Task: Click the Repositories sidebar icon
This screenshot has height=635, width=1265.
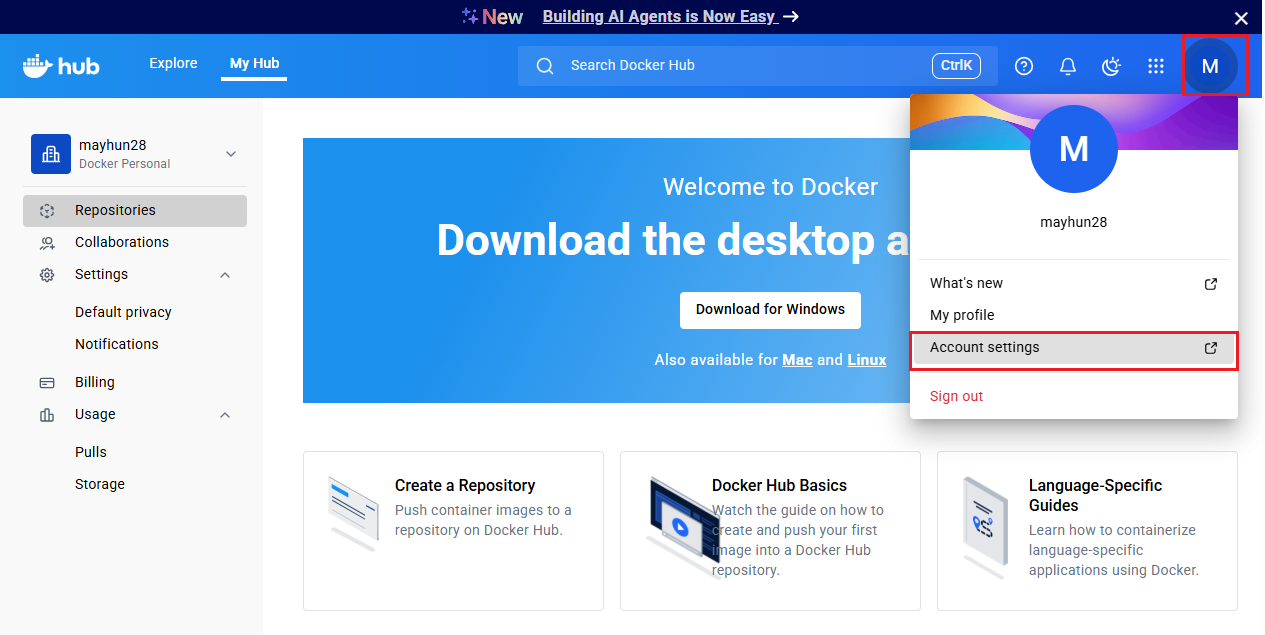Action: tap(47, 211)
